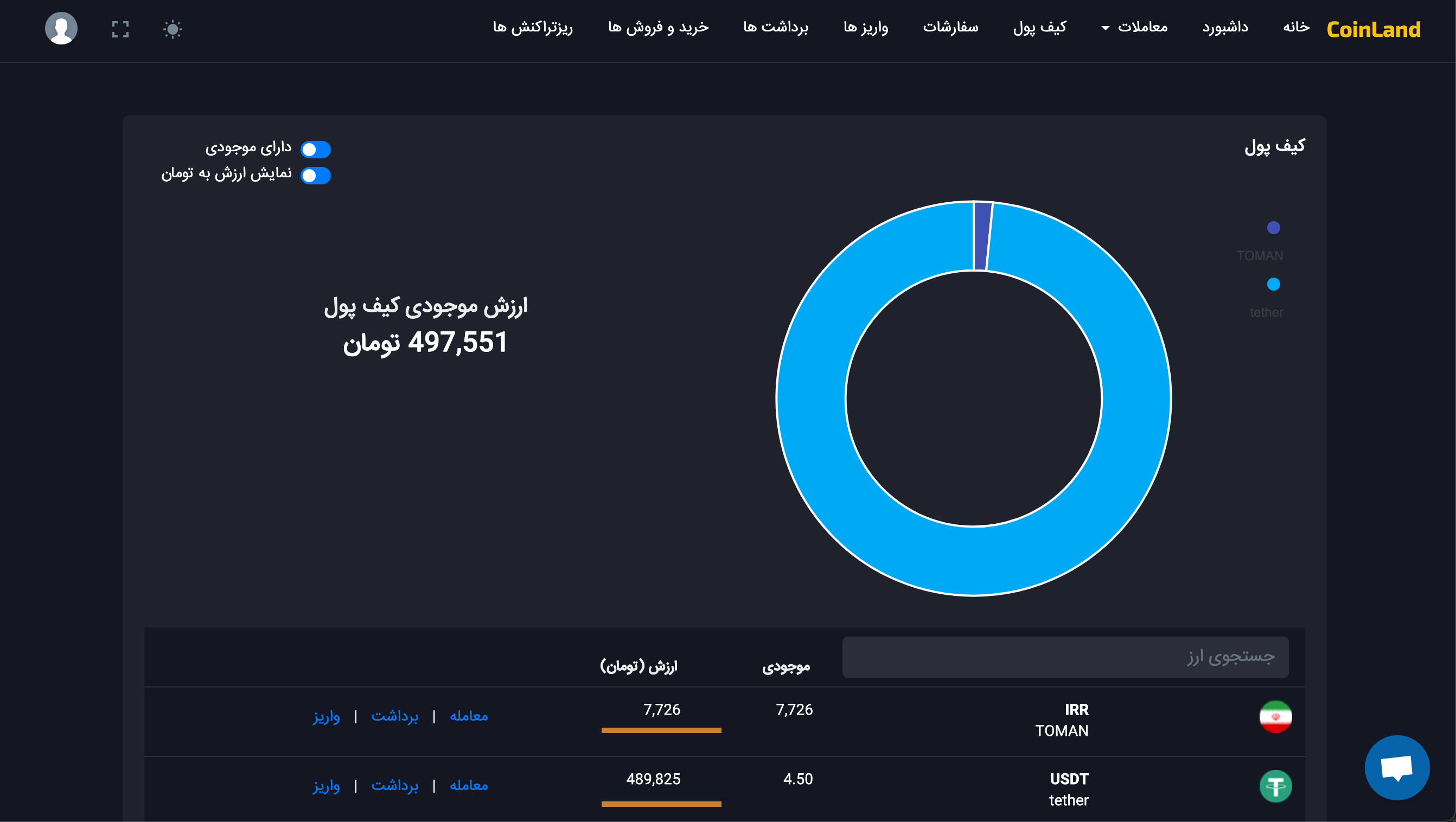Click برداشت link in the IRR row
This screenshot has height=822, width=1456.
[394, 716]
